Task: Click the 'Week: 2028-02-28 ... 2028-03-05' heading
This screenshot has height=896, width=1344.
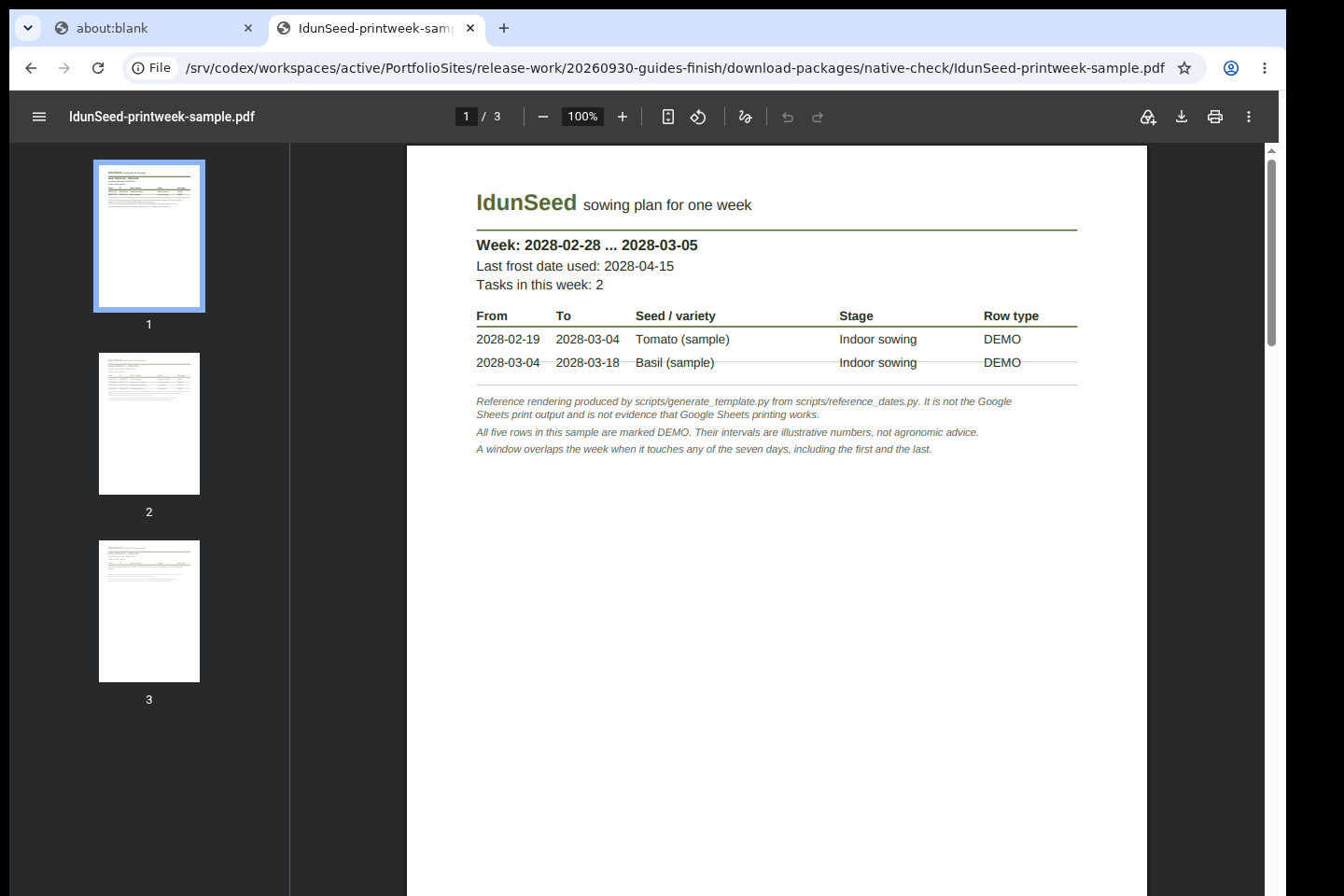Action: click(587, 245)
